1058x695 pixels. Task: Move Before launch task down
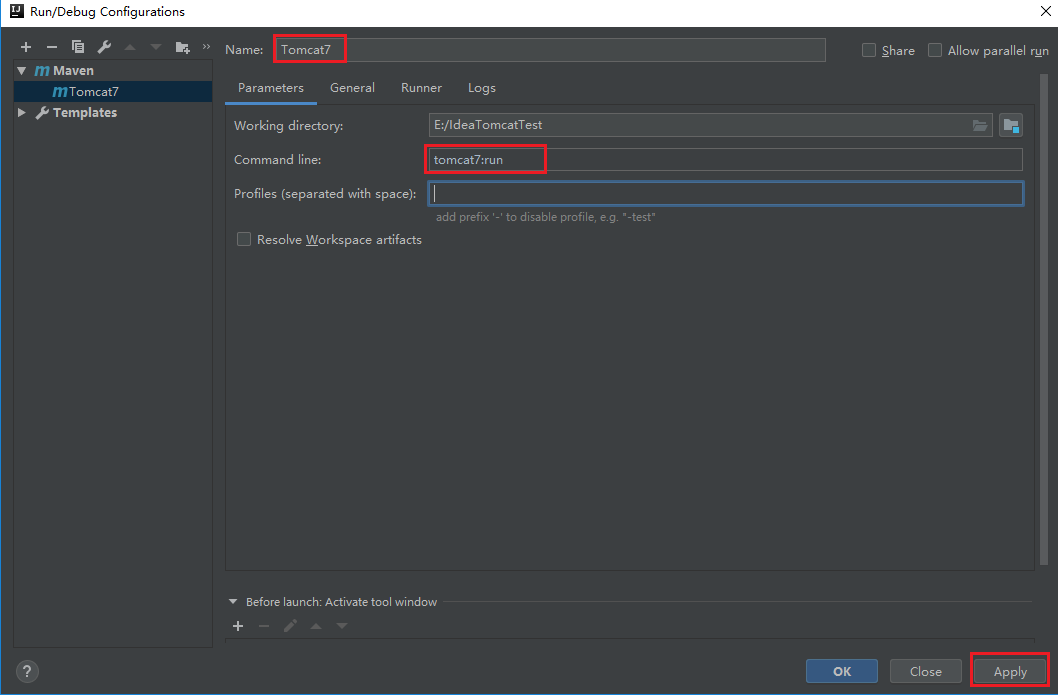(x=342, y=626)
